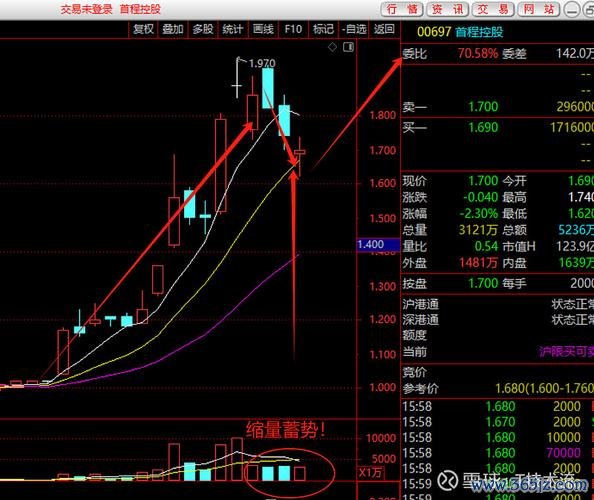Screen dimensions: 594x500
Task: Click the highlighted 1.400 price axis marker
Action: click(378, 244)
